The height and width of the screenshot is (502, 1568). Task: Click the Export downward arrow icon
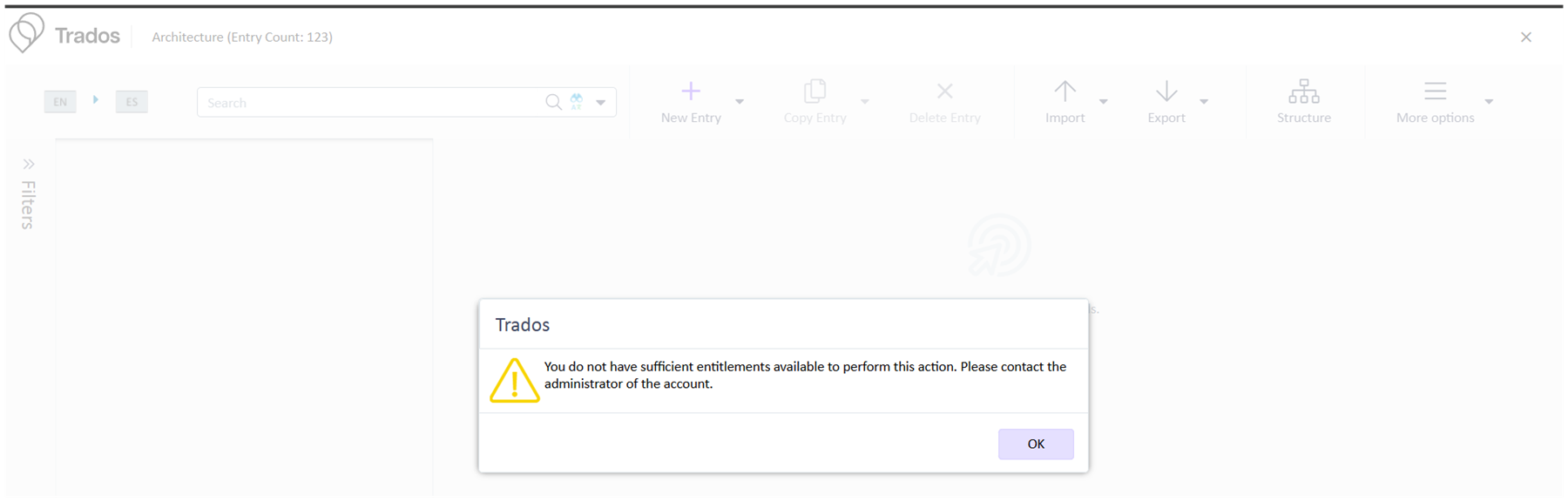pos(1166,90)
